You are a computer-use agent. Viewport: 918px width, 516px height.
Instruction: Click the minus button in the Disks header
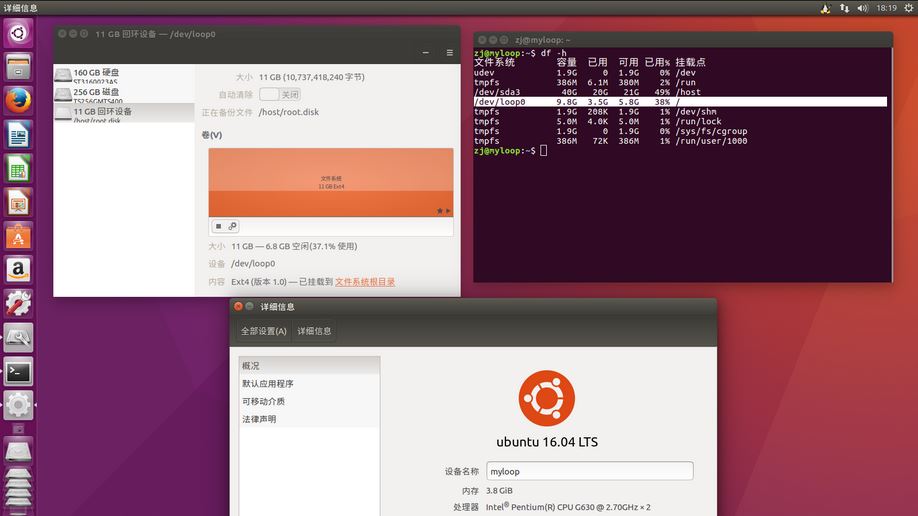(426, 53)
